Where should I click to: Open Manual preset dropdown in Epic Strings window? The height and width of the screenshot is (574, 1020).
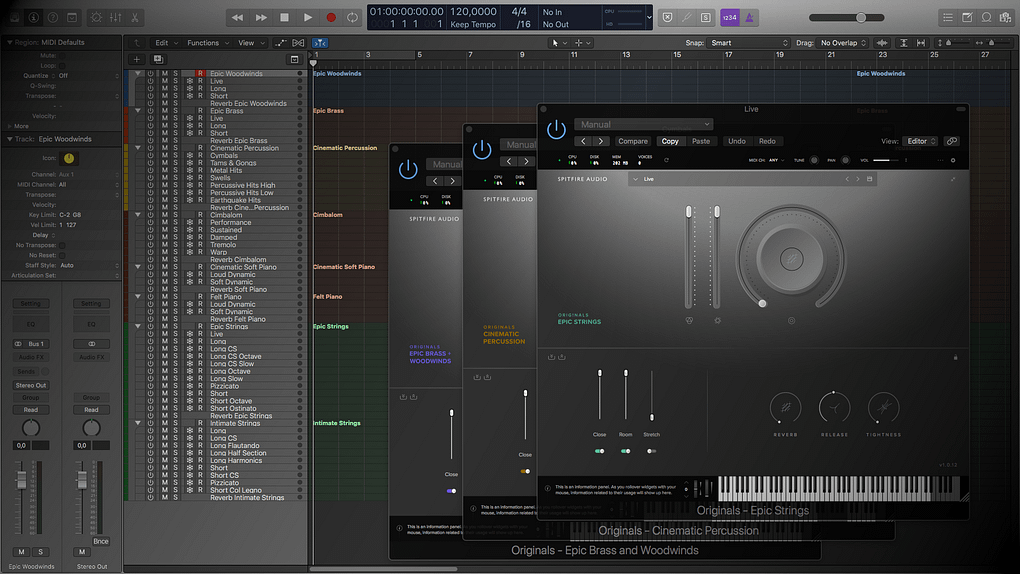(x=643, y=124)
